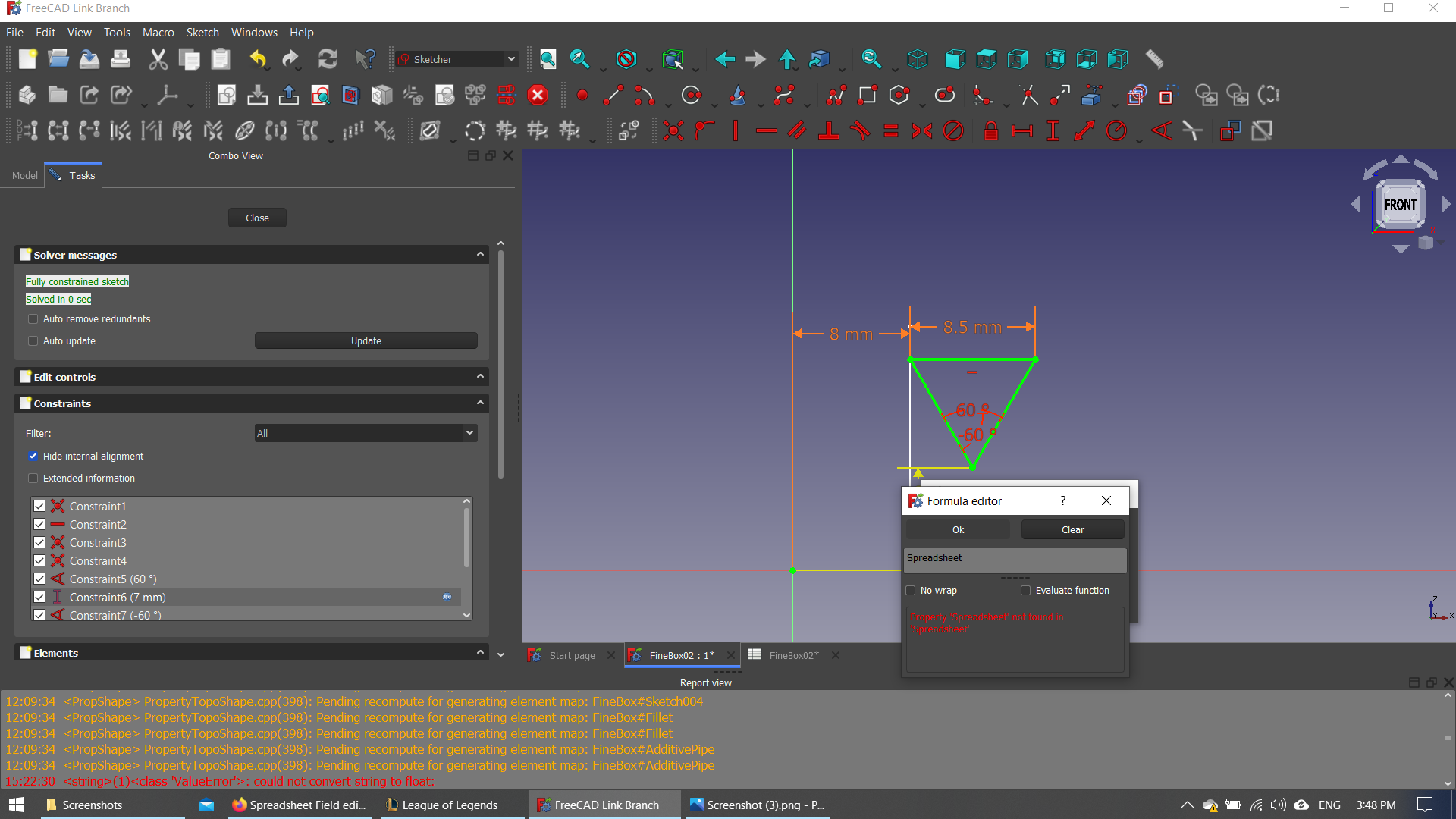Apply a horizontal constraint
The image size is (1456, 819).
pos(766,130)
